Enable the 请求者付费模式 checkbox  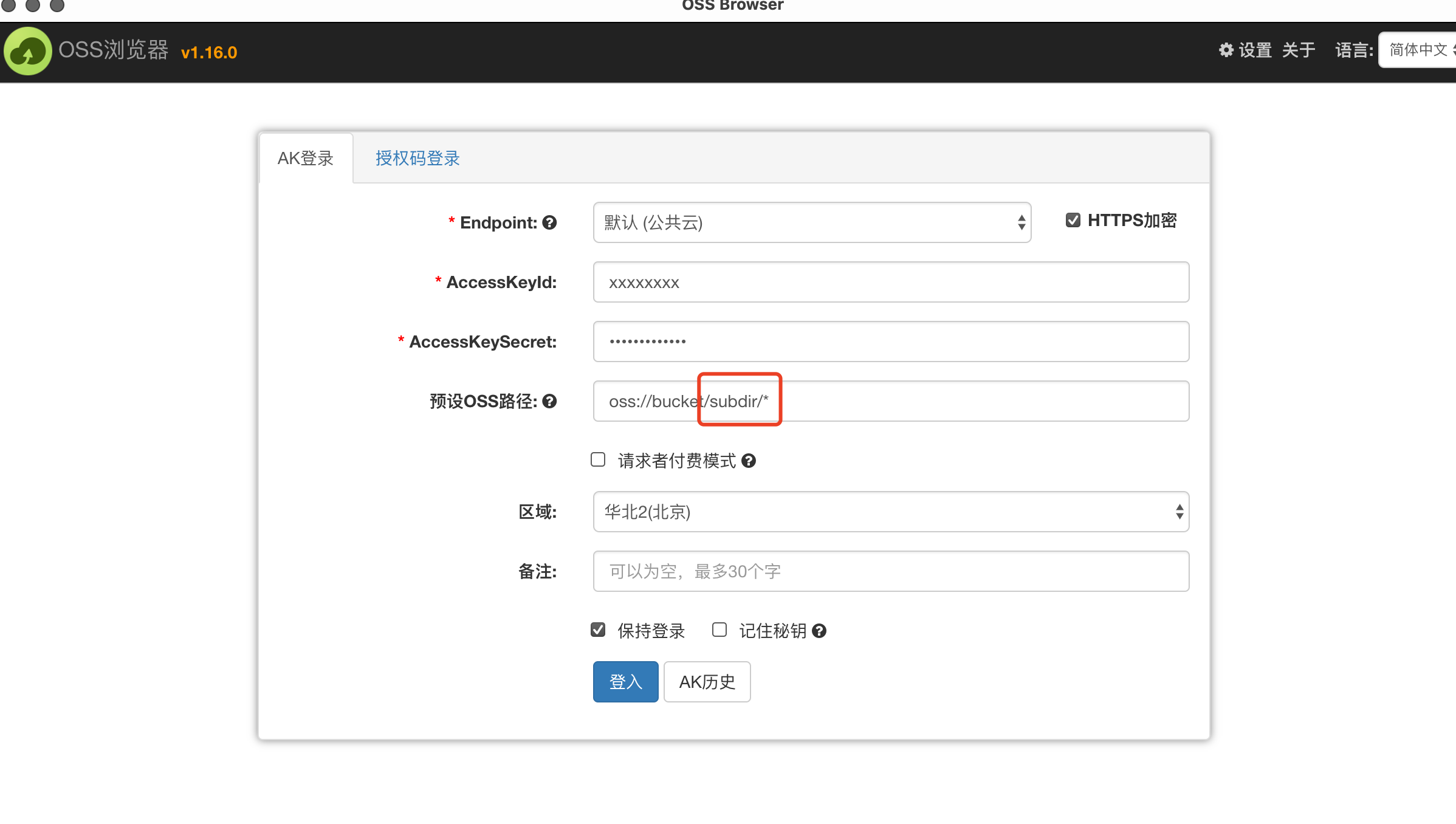(598, 459)
